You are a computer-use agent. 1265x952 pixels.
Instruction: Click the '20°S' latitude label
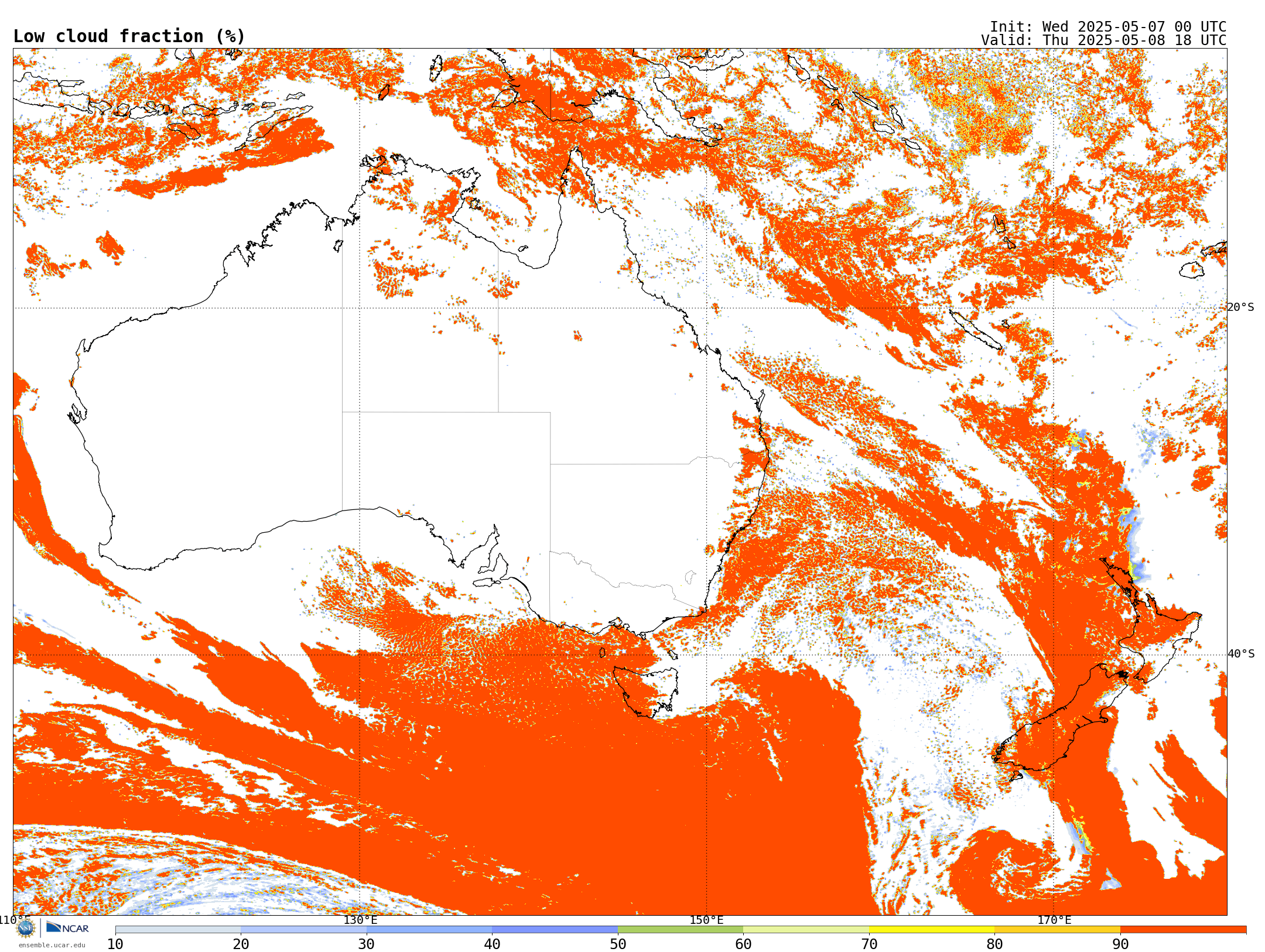click(x=1241, y=307)
